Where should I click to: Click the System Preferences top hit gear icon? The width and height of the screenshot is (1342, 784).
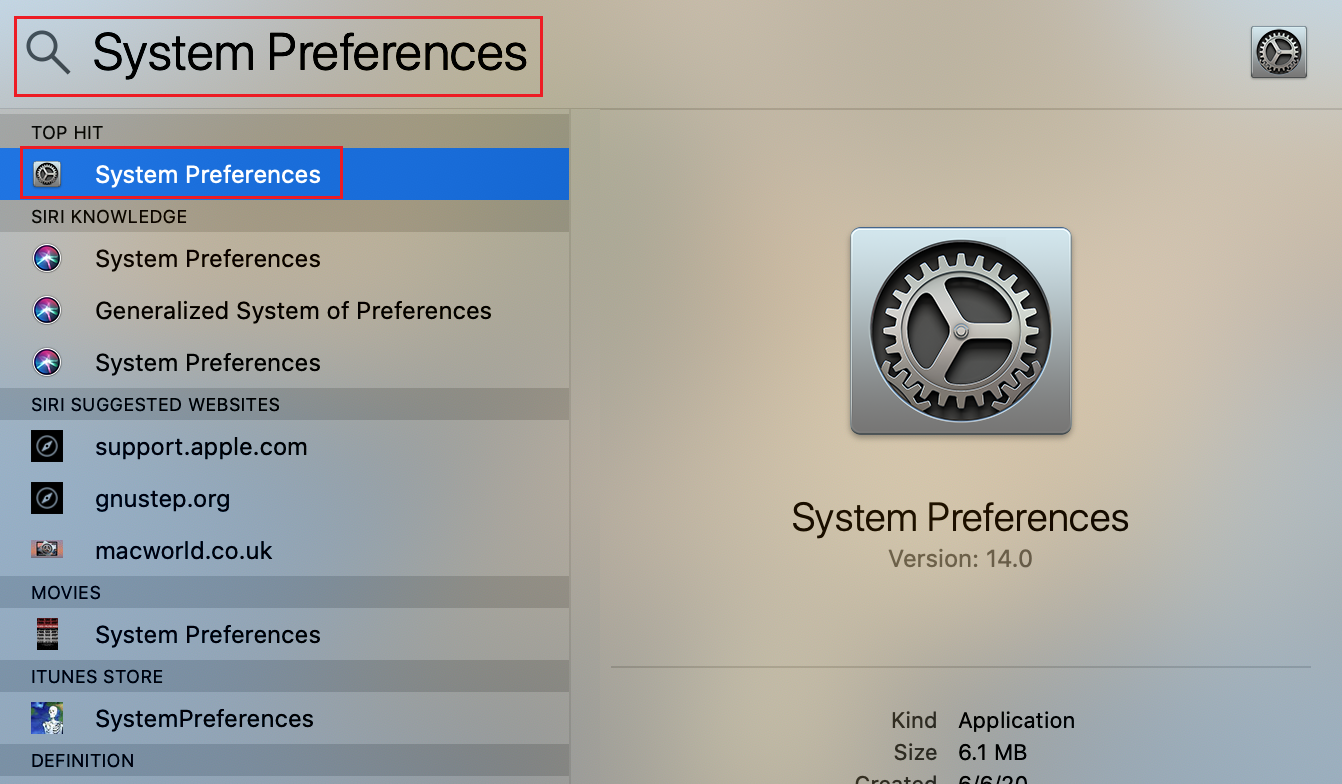pyautogui.click(x=47, y=174)
